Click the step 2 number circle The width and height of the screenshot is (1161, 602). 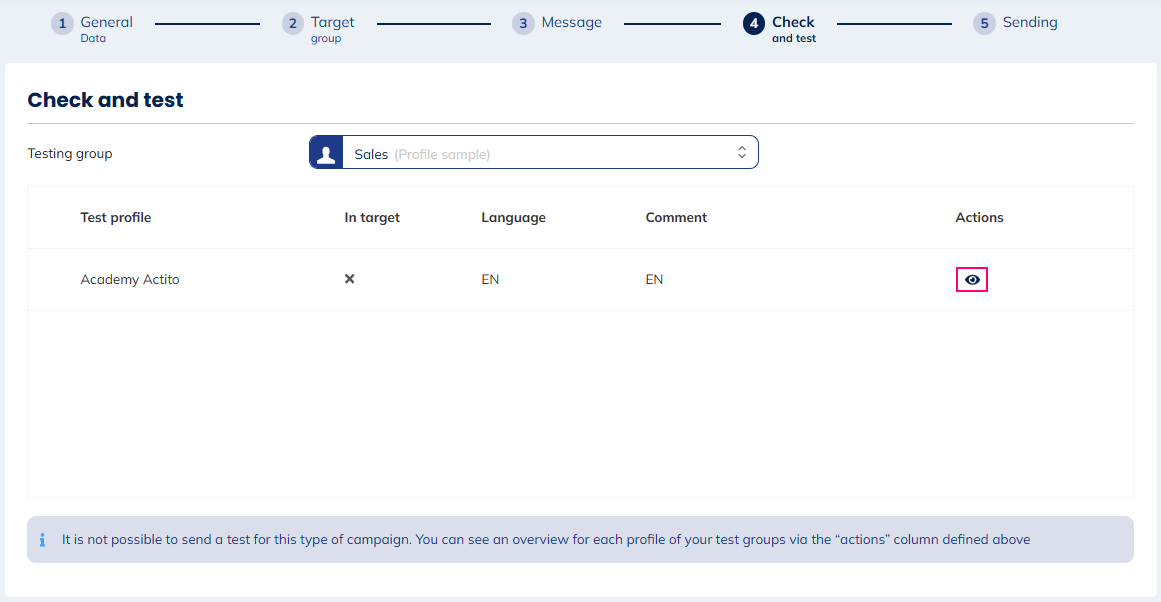(293, 24)
